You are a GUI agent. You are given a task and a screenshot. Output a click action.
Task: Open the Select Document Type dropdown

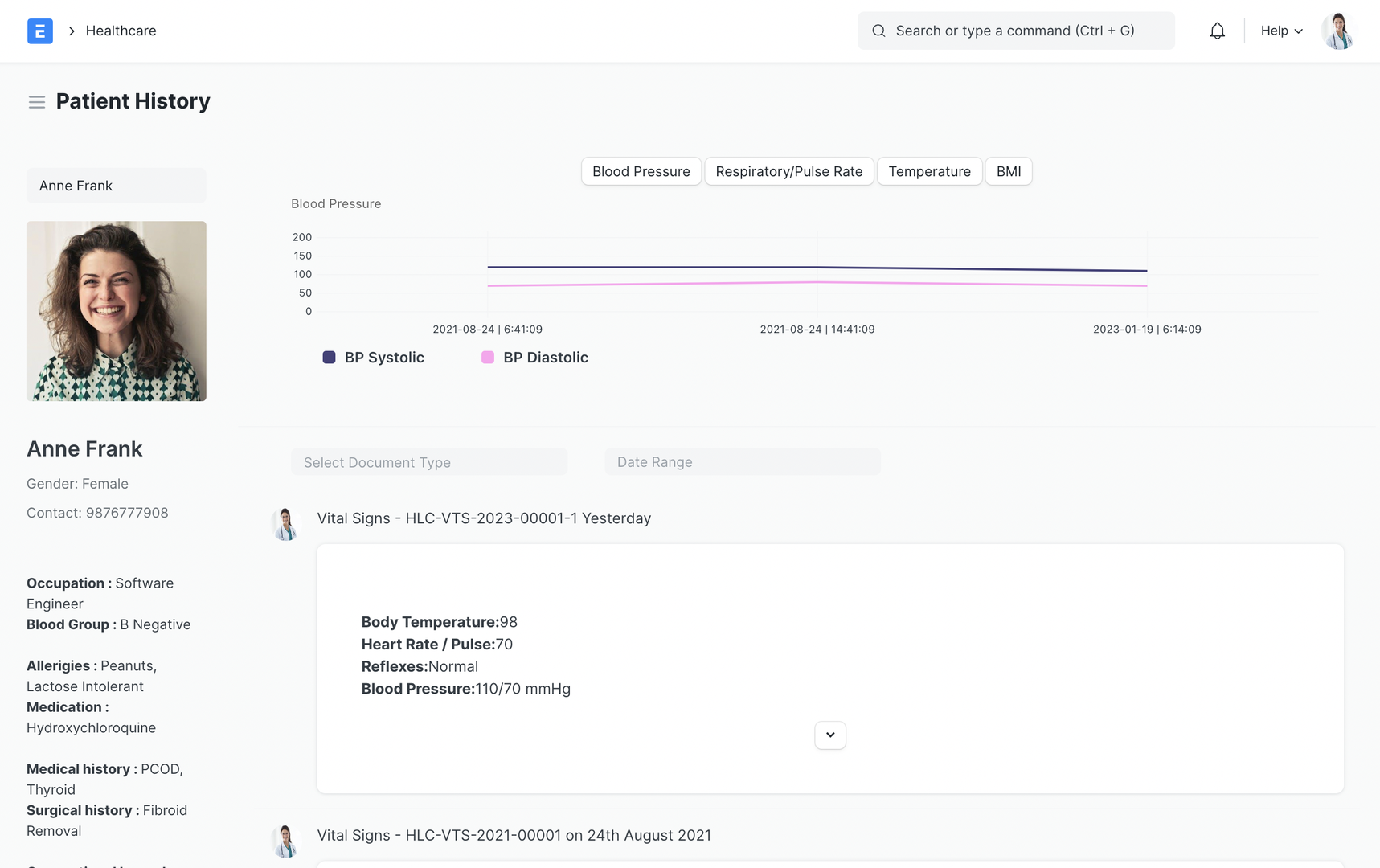click(428, 462)
